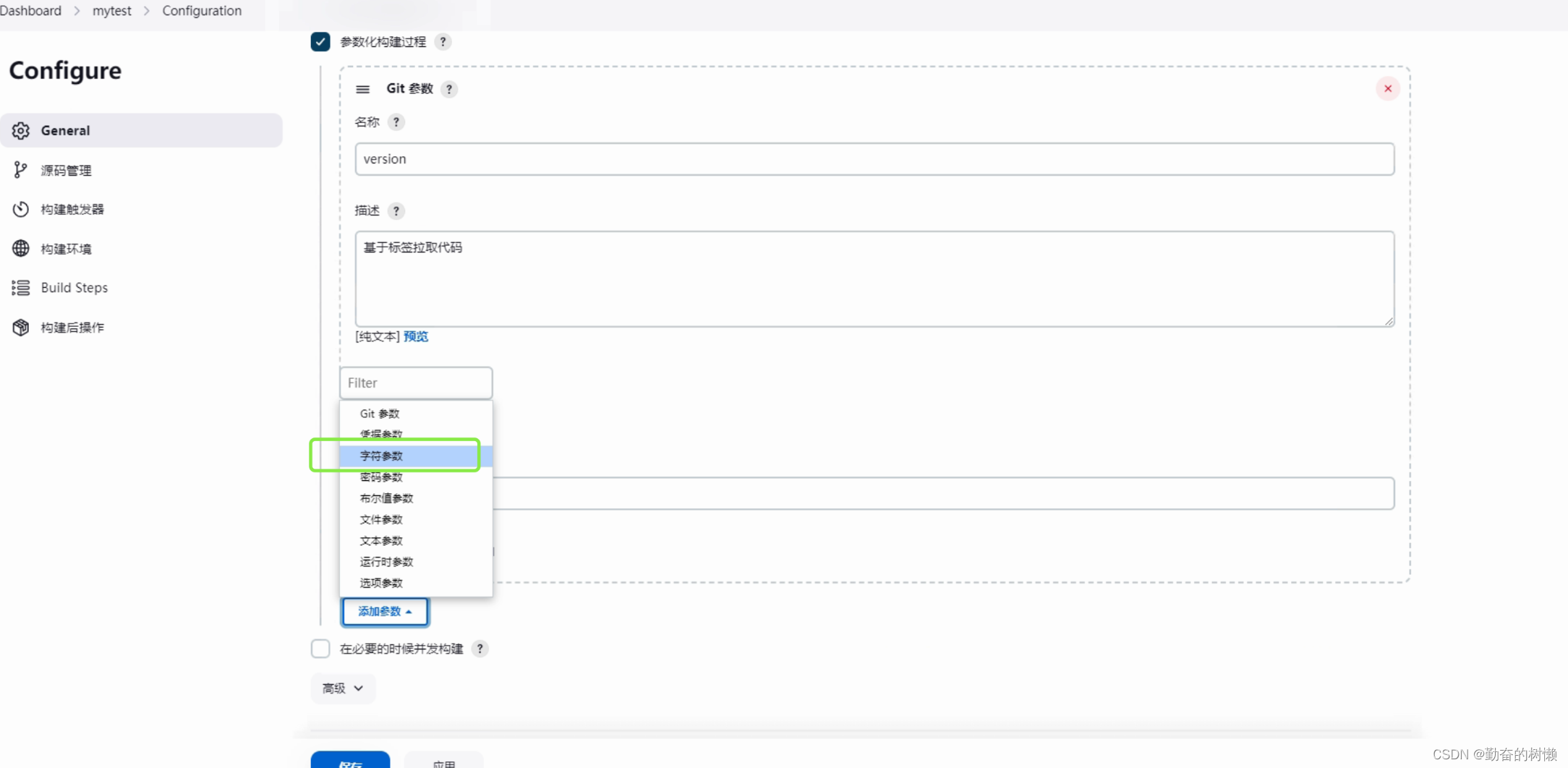Click the build triggers clock icon
Viewport: 1568px width, 768px height.
point(20,209)
